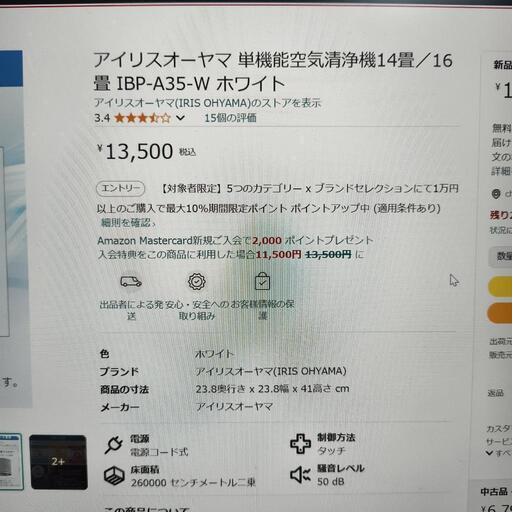This screenshot has height=512, width=512.
Task: Click the control method 制御方法 icon
Action: pyautogui.click(x=301, y=444)
